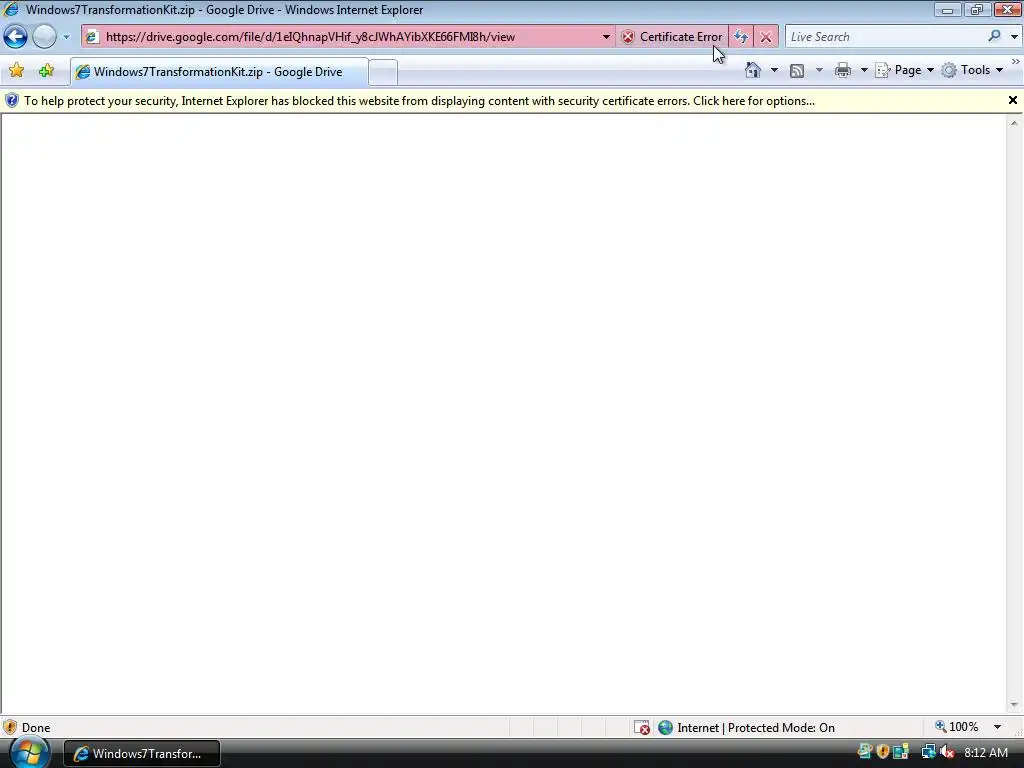The image size is (1024, 768).
Task: Select the Windows7TransformationKit.zip Google Drive tab
Action: (219, 72)
